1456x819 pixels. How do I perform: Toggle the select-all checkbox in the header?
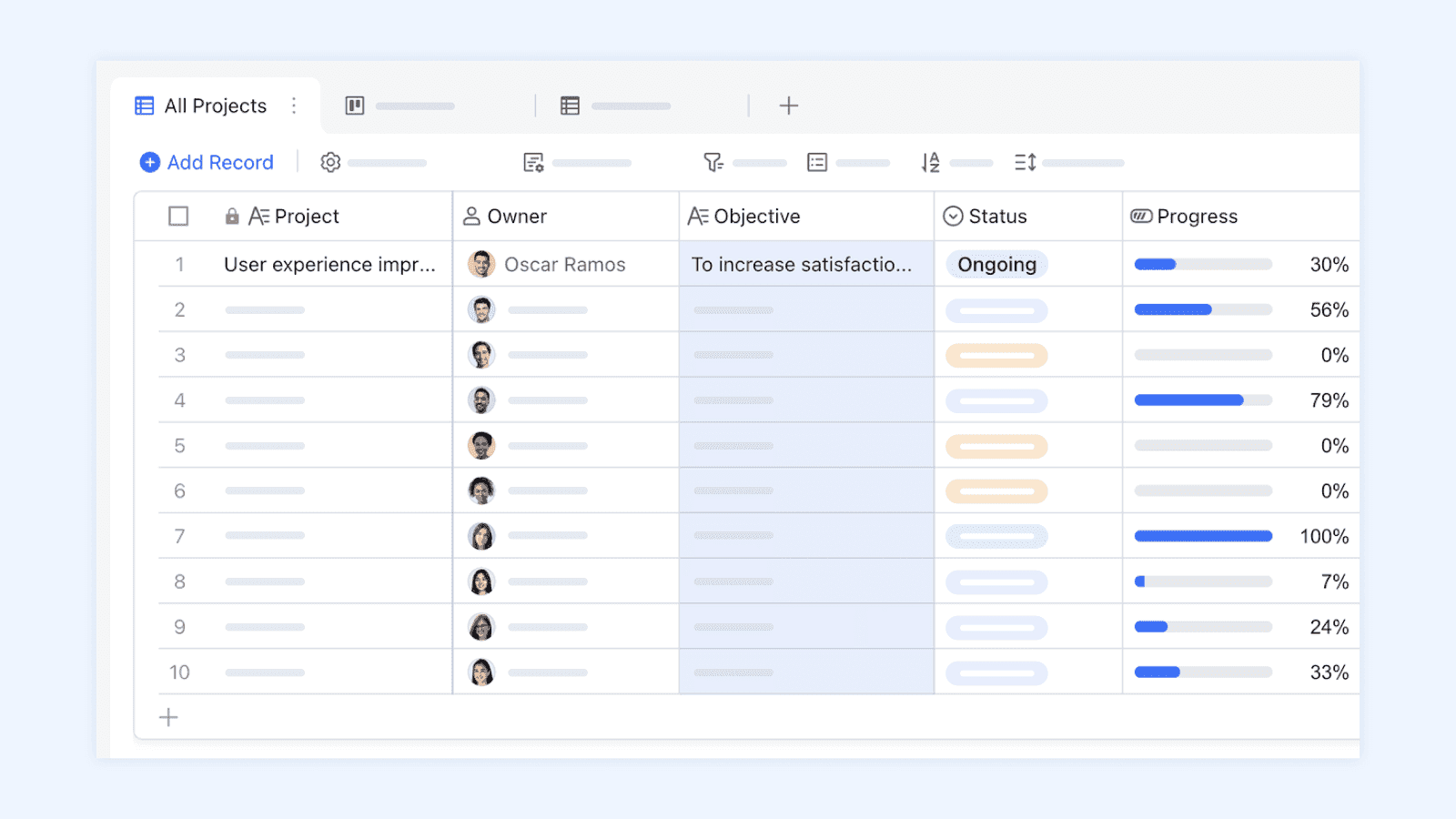click(x=178, y=217)
